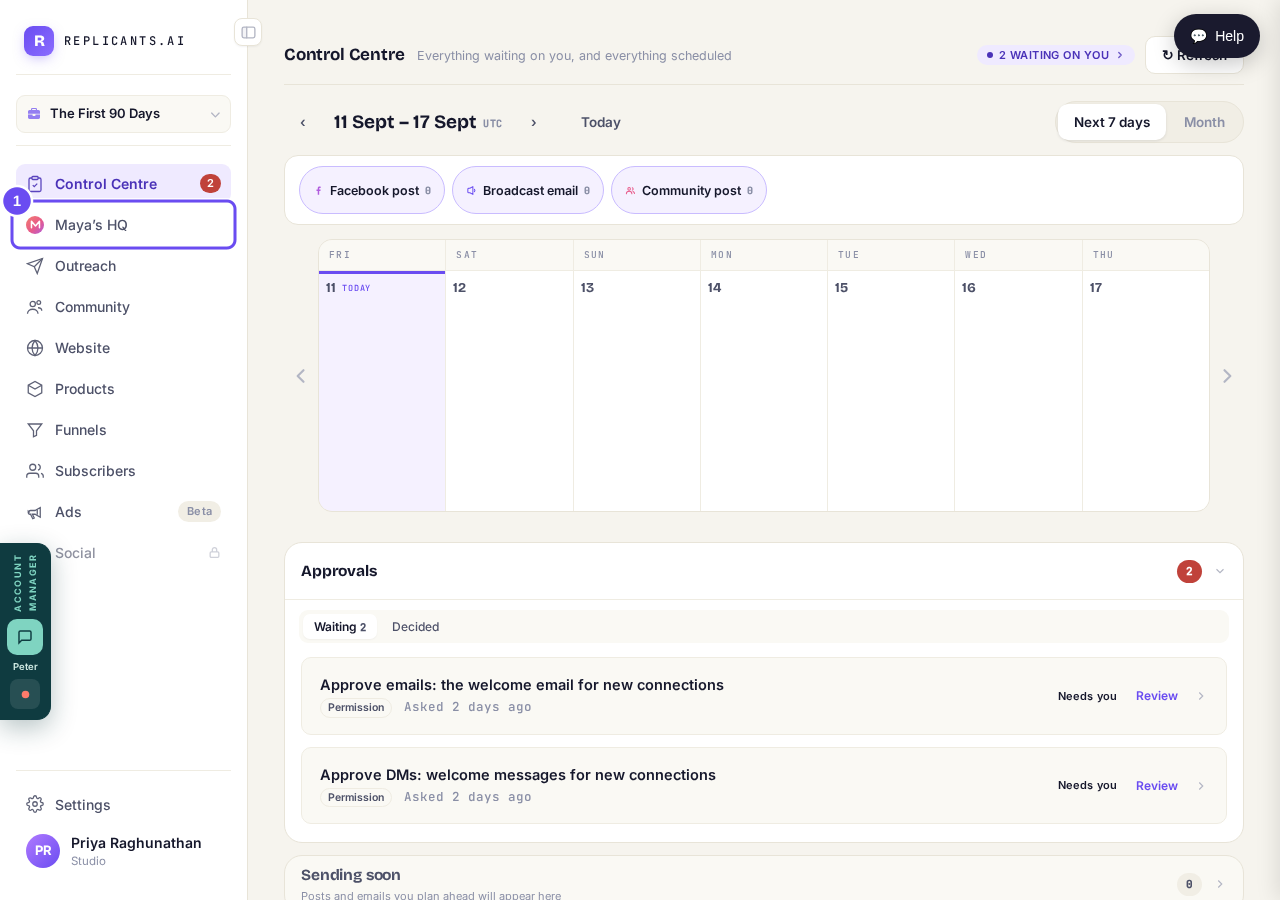The width and height of the screenshot is (1280, 900).
Task: Click the Products box icon
Action: (35, 389)
